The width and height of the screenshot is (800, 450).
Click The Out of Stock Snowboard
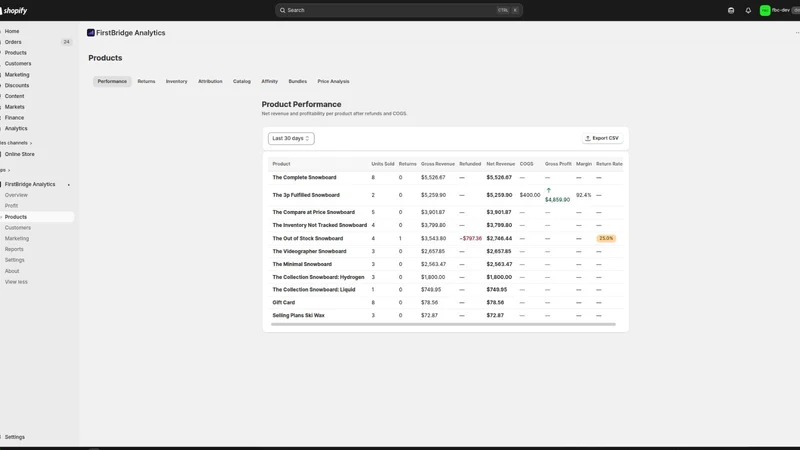[x=308, y=238]
